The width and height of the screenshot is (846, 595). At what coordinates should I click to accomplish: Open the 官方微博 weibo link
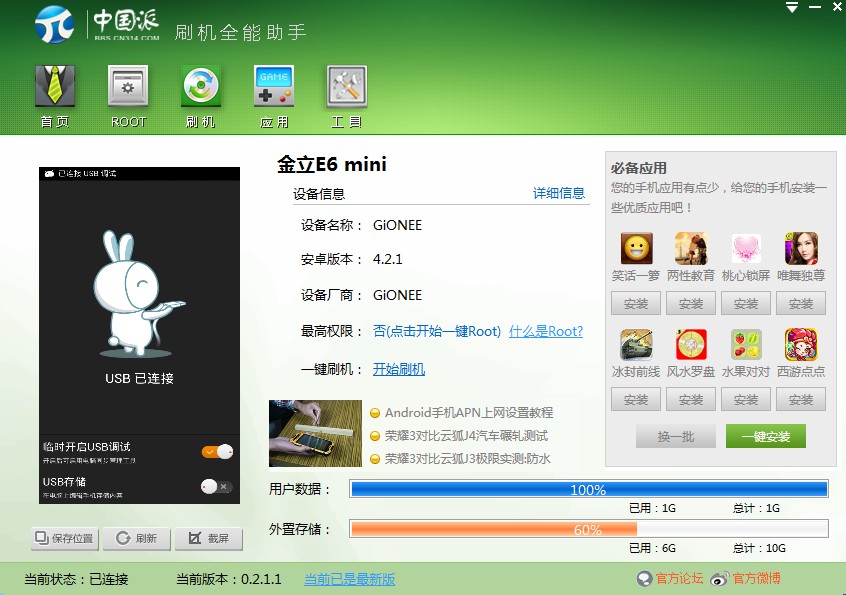746,579
